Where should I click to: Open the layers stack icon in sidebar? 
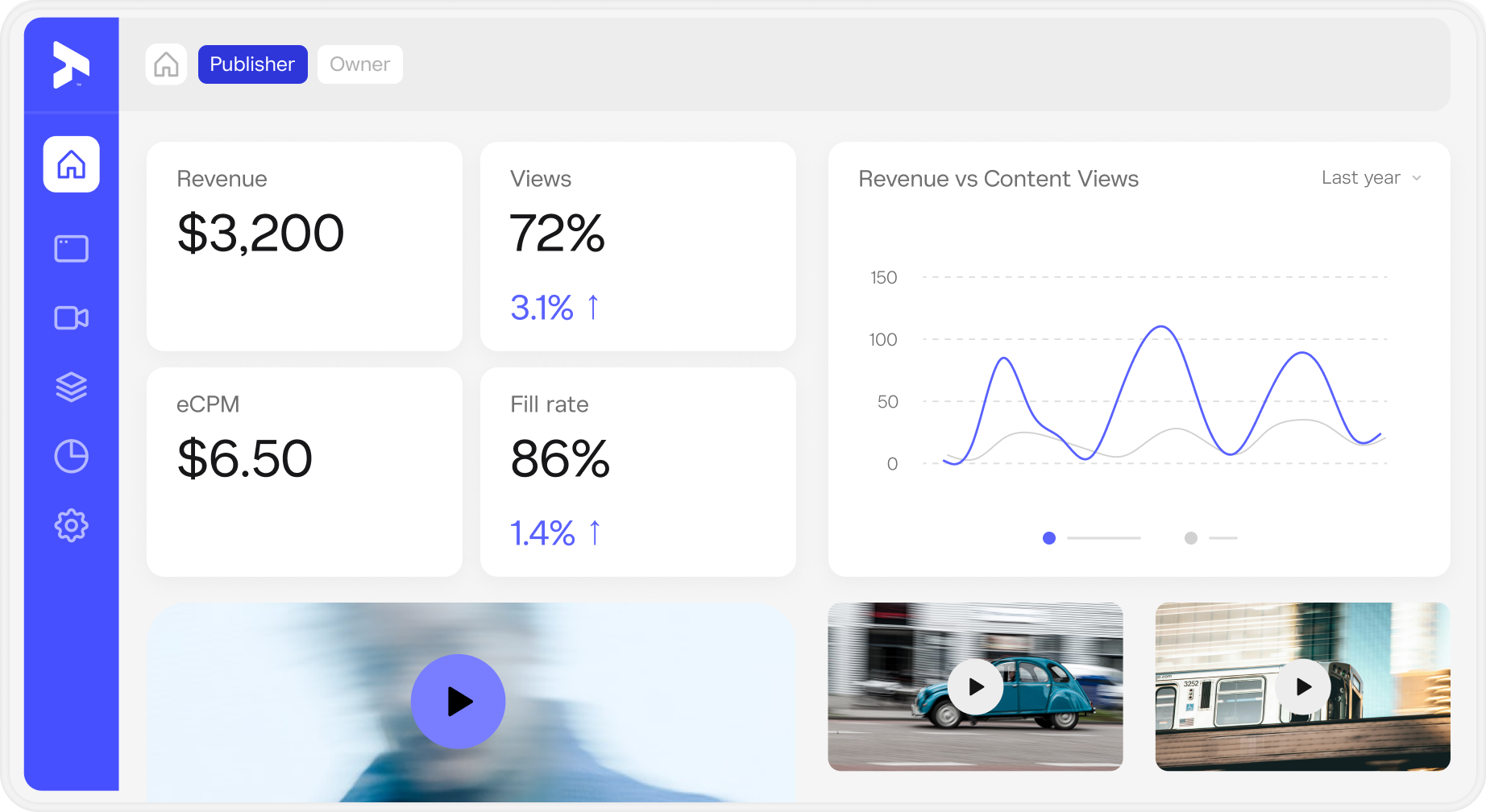(72, 387)
